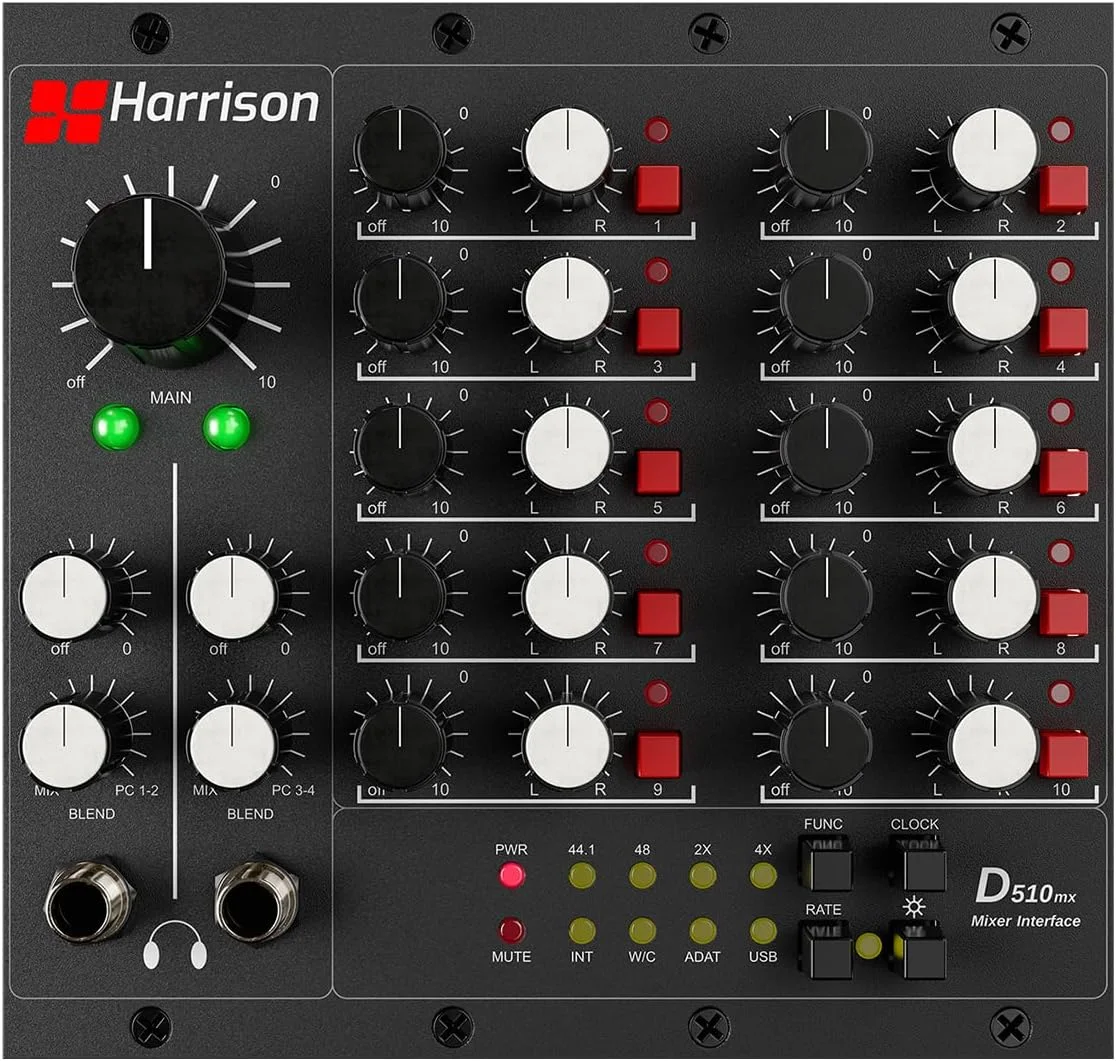This screenshot has height=1061, width=1116.
Task: Toggle the red channel 6 button
Action: click(x=1063, y=472)
